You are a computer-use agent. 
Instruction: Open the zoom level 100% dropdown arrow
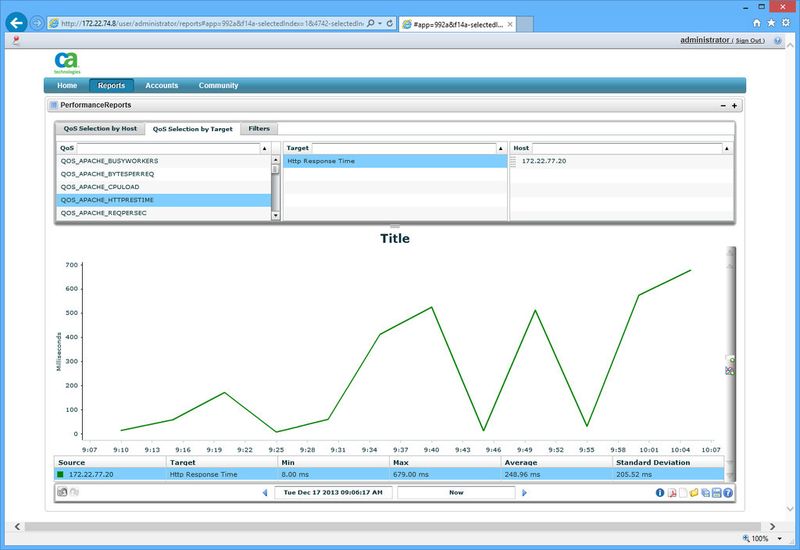click(x=780, y=538)
